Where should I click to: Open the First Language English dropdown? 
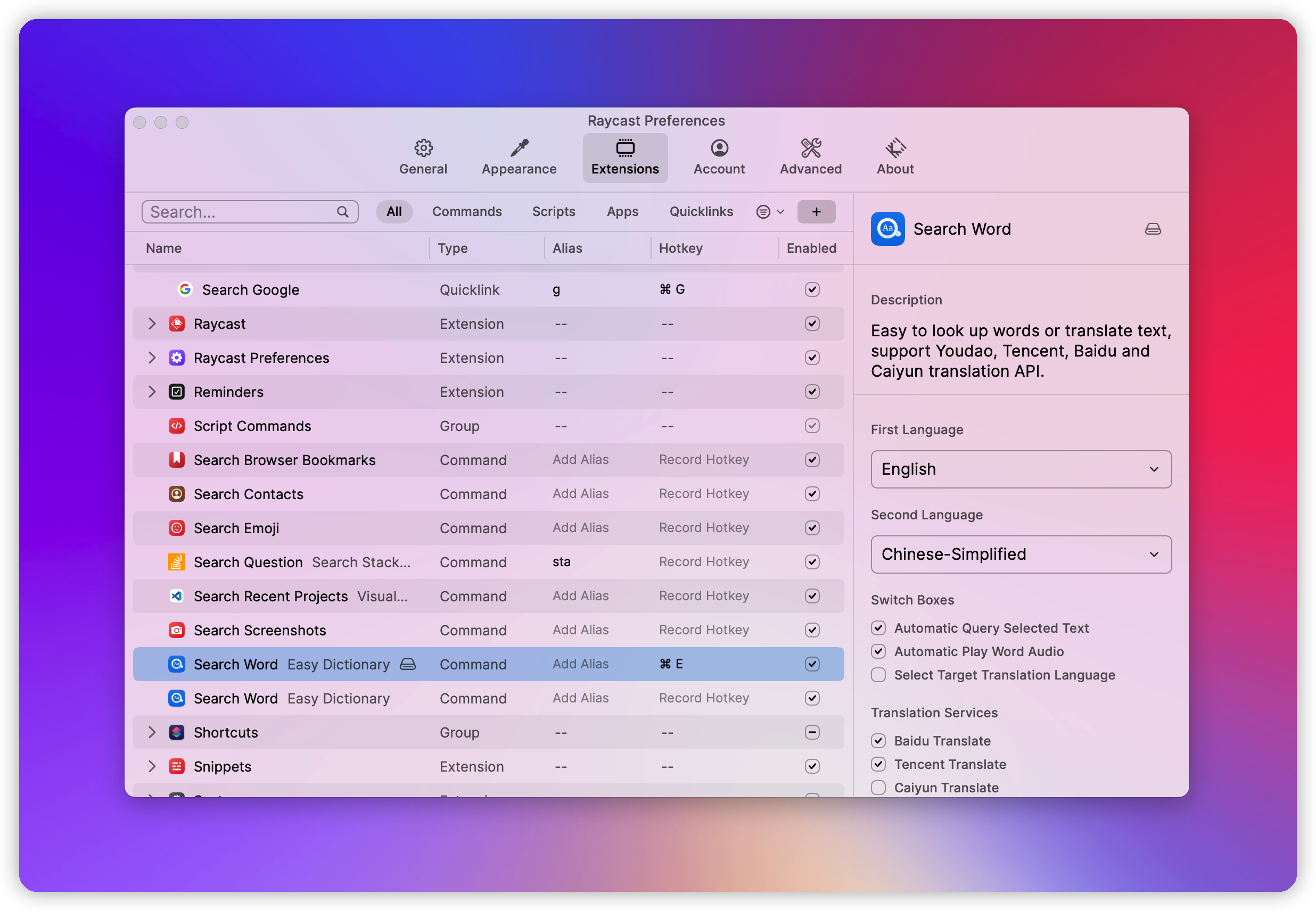click(x=1020, y=469)
